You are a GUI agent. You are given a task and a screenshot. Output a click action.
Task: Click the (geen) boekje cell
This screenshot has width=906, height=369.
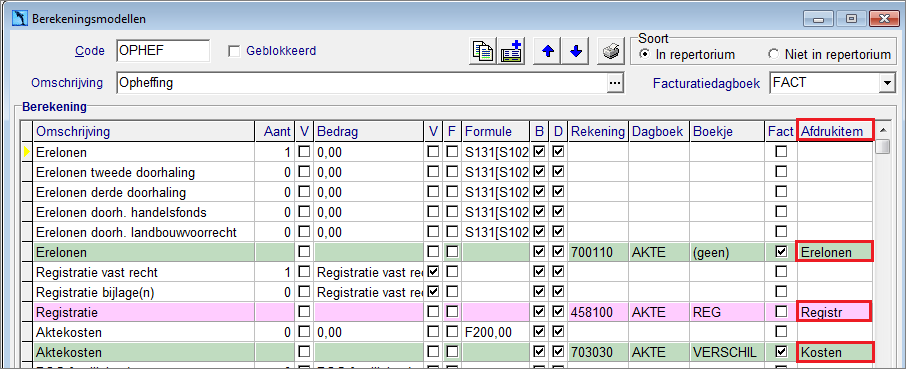click(x=728, y=252)
